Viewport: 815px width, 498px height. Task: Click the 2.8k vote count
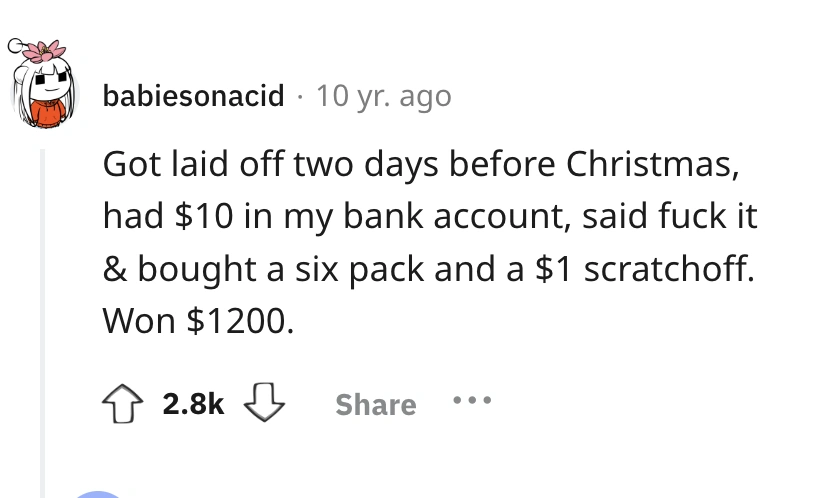(193, 404)
